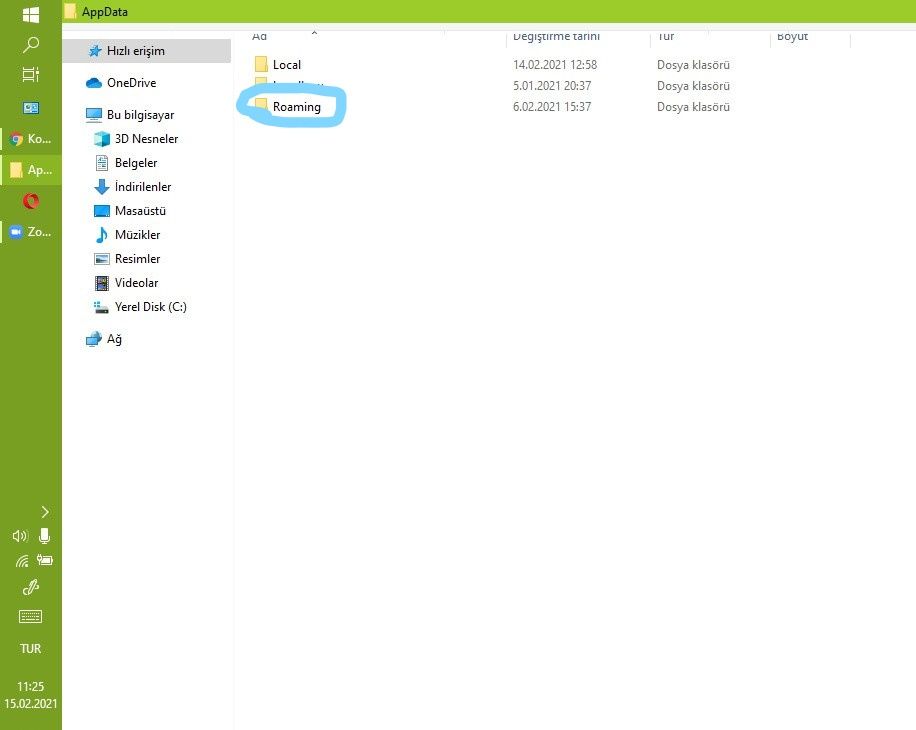Click Dosya klasörü type in Roaming row

pyautogui.click(x=693, y=107)
